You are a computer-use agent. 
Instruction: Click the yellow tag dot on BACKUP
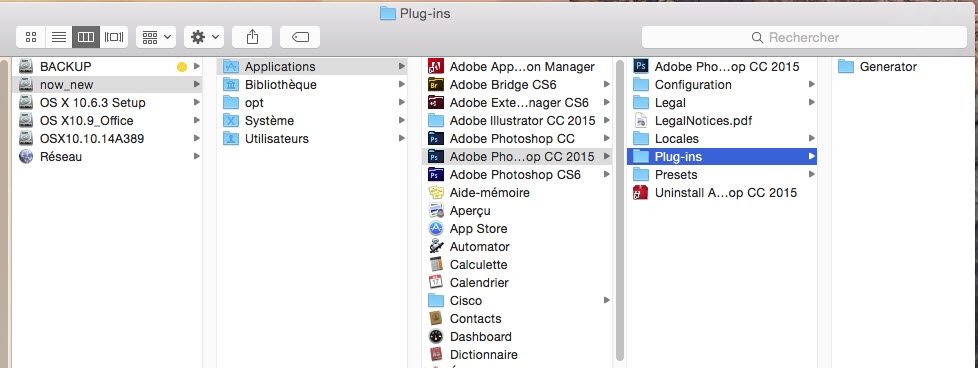(x=182, y=67)
